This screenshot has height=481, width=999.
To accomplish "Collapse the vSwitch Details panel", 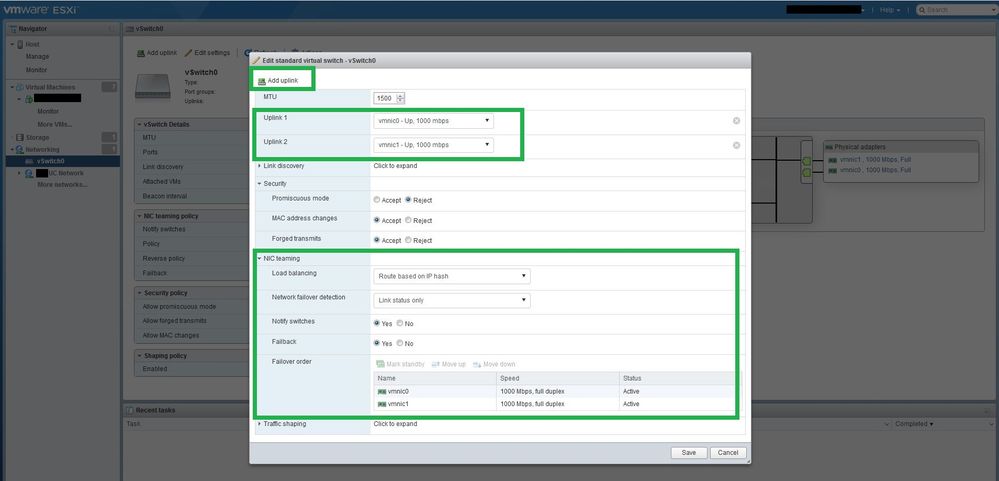I will coord(140,125).
